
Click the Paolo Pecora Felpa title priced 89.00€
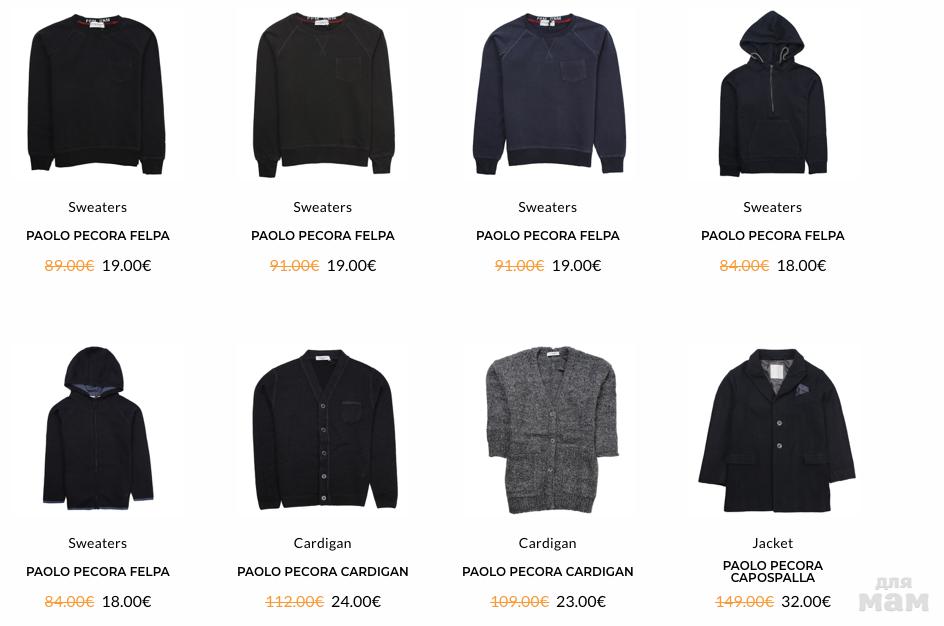(98, 236)
